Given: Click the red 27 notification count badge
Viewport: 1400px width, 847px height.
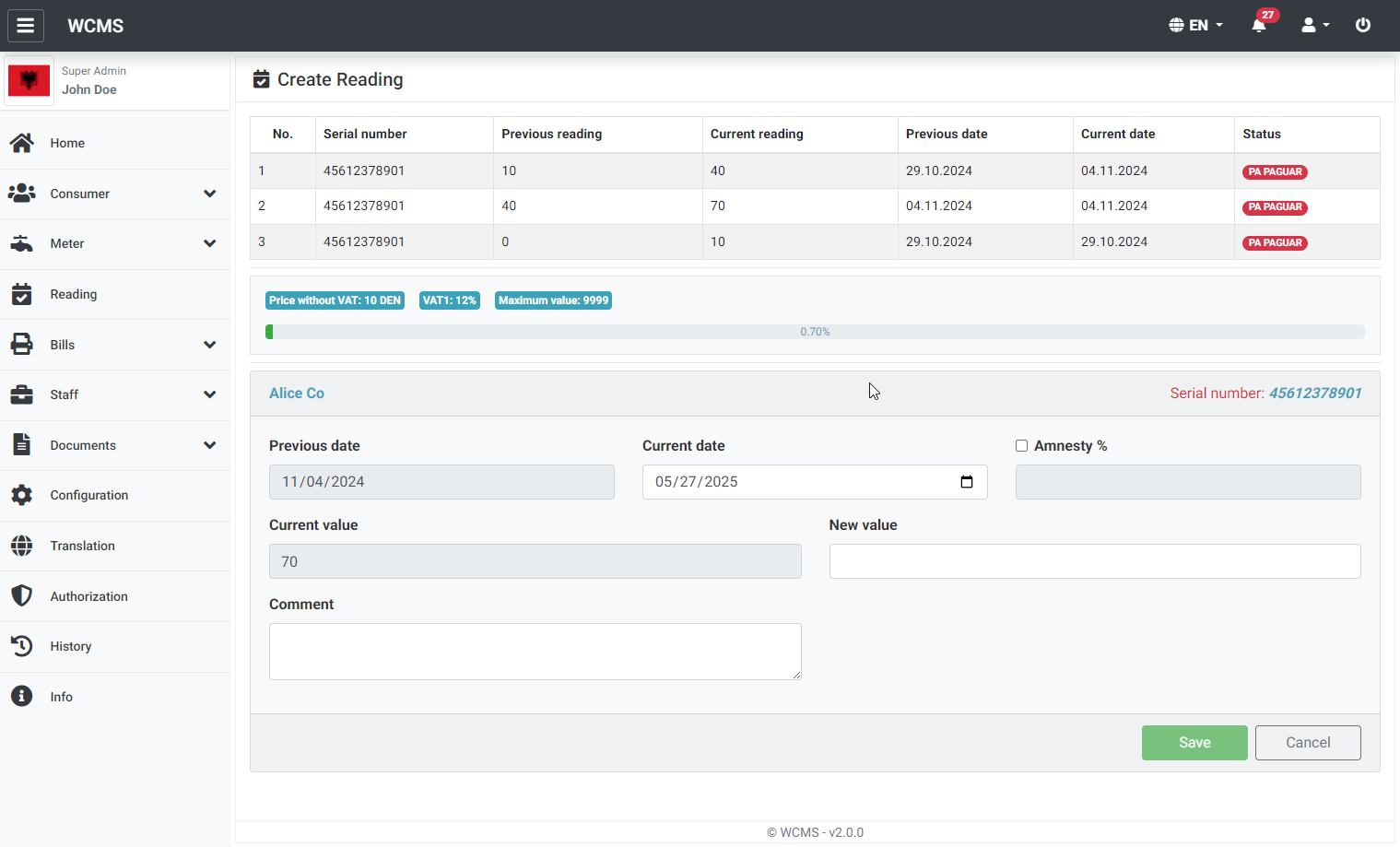Looking at the screenshot, I should pyautogui.click(x=1268, y=15).
